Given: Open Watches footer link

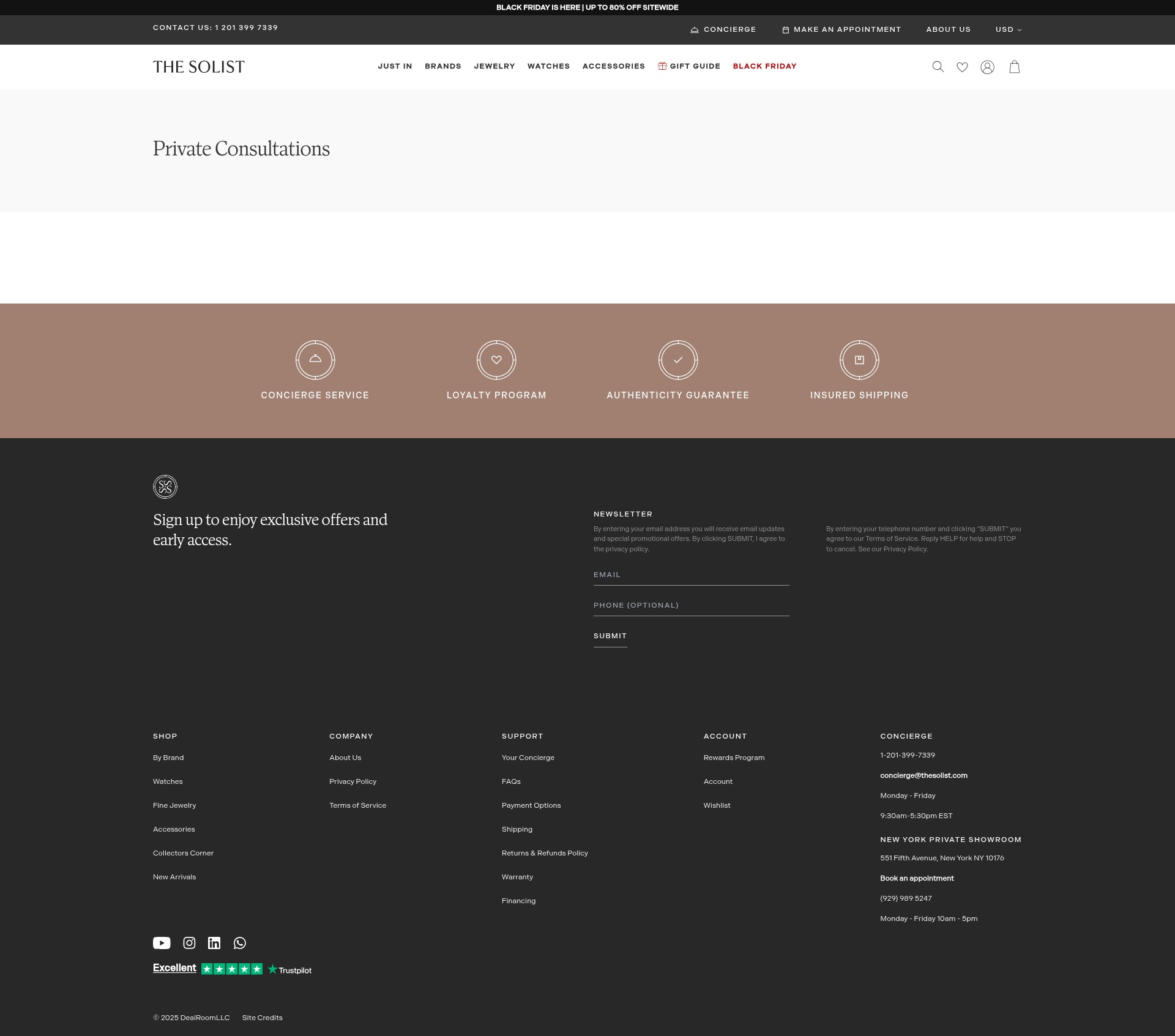Looking at the screenshot, I should tap(168, 781).
